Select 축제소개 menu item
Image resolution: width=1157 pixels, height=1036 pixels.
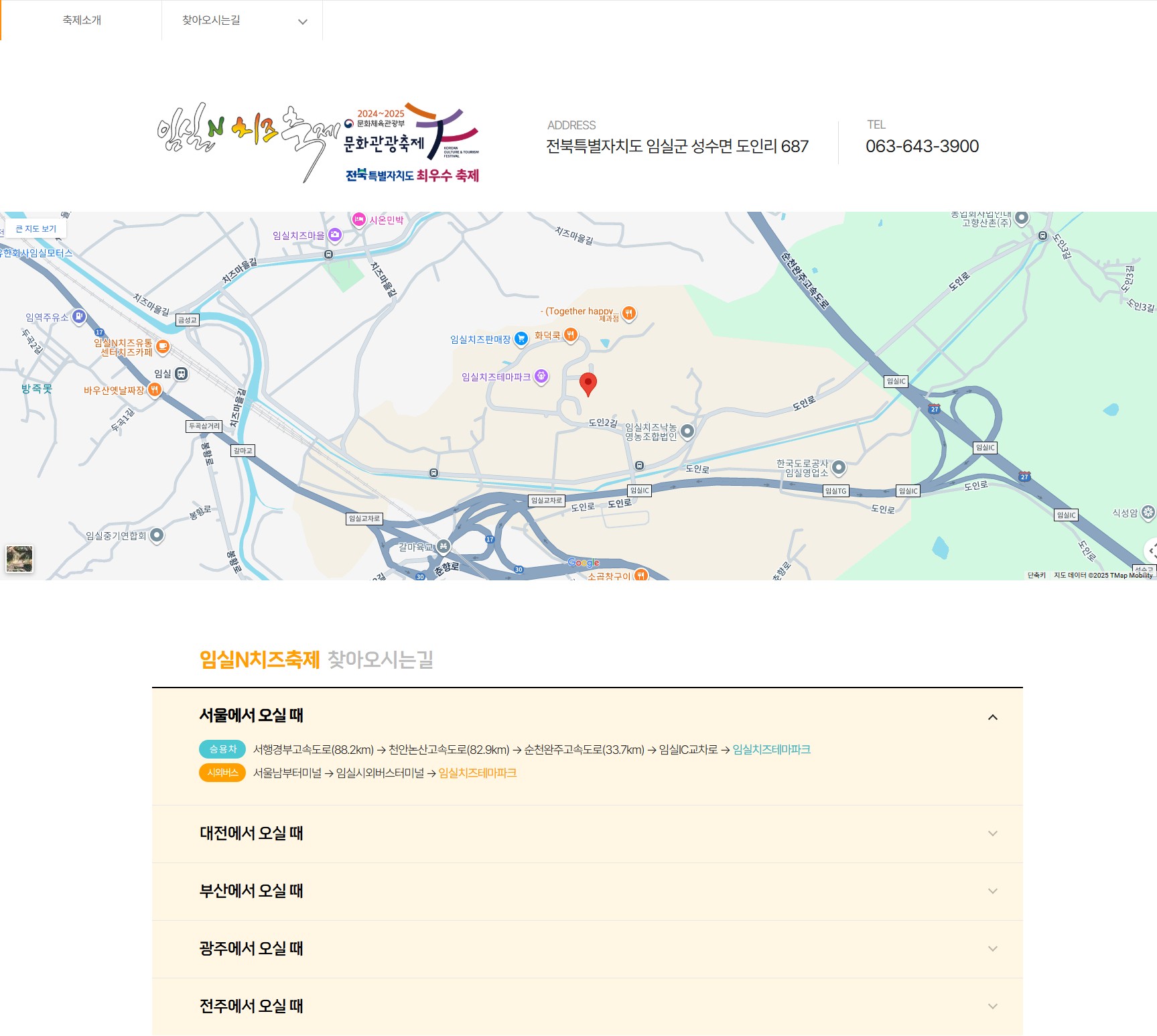coord(82,20)
